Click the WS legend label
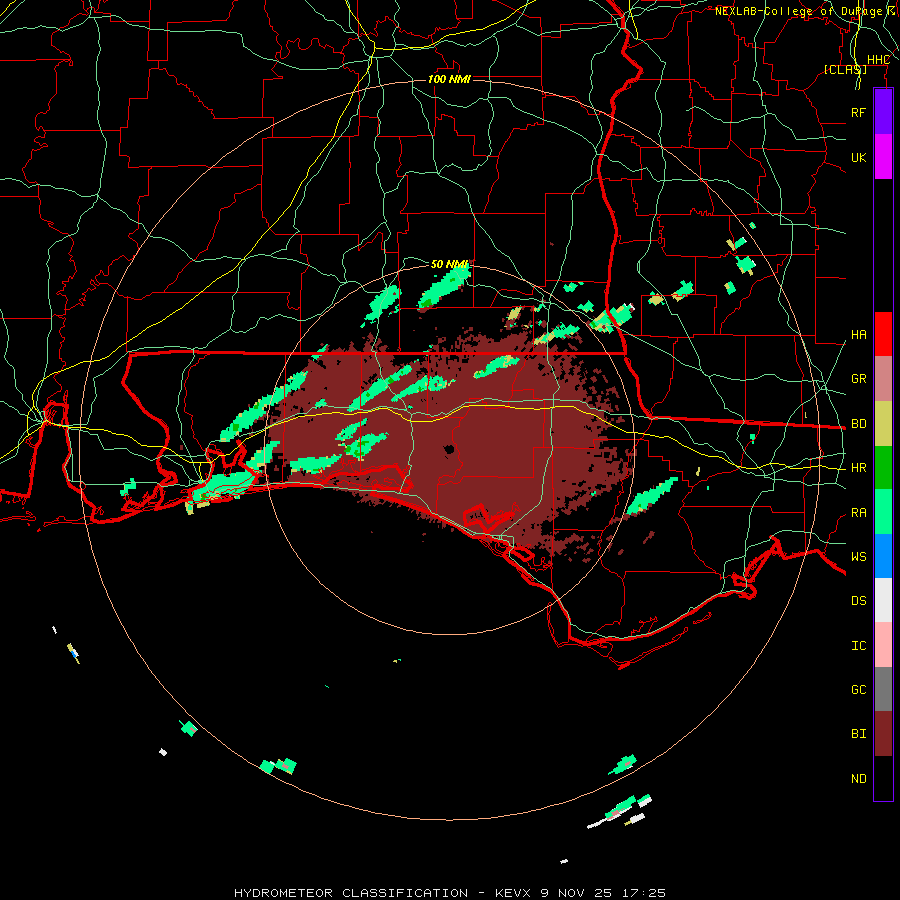Image resolution: width=900 pixels, height=900 pixels. [859, 557]
